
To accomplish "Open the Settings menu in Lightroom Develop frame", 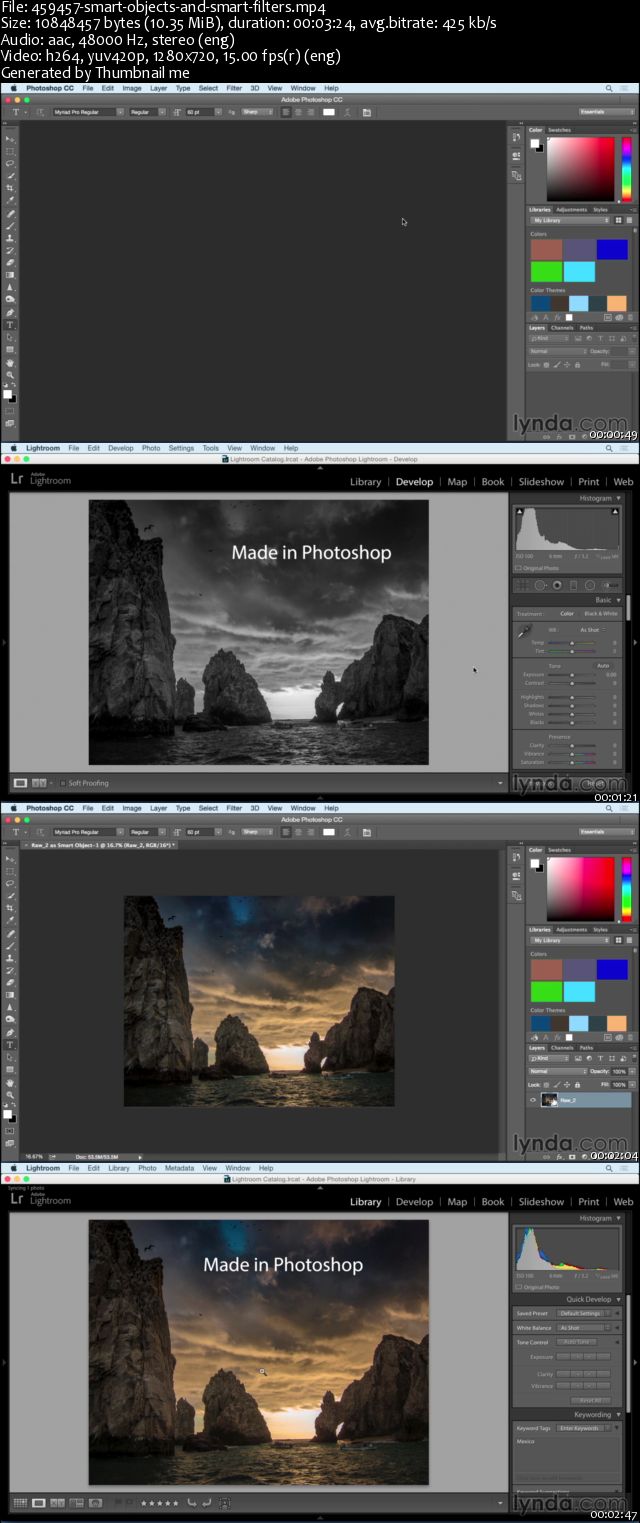I will pyautogui.click(x=181, y=448).
